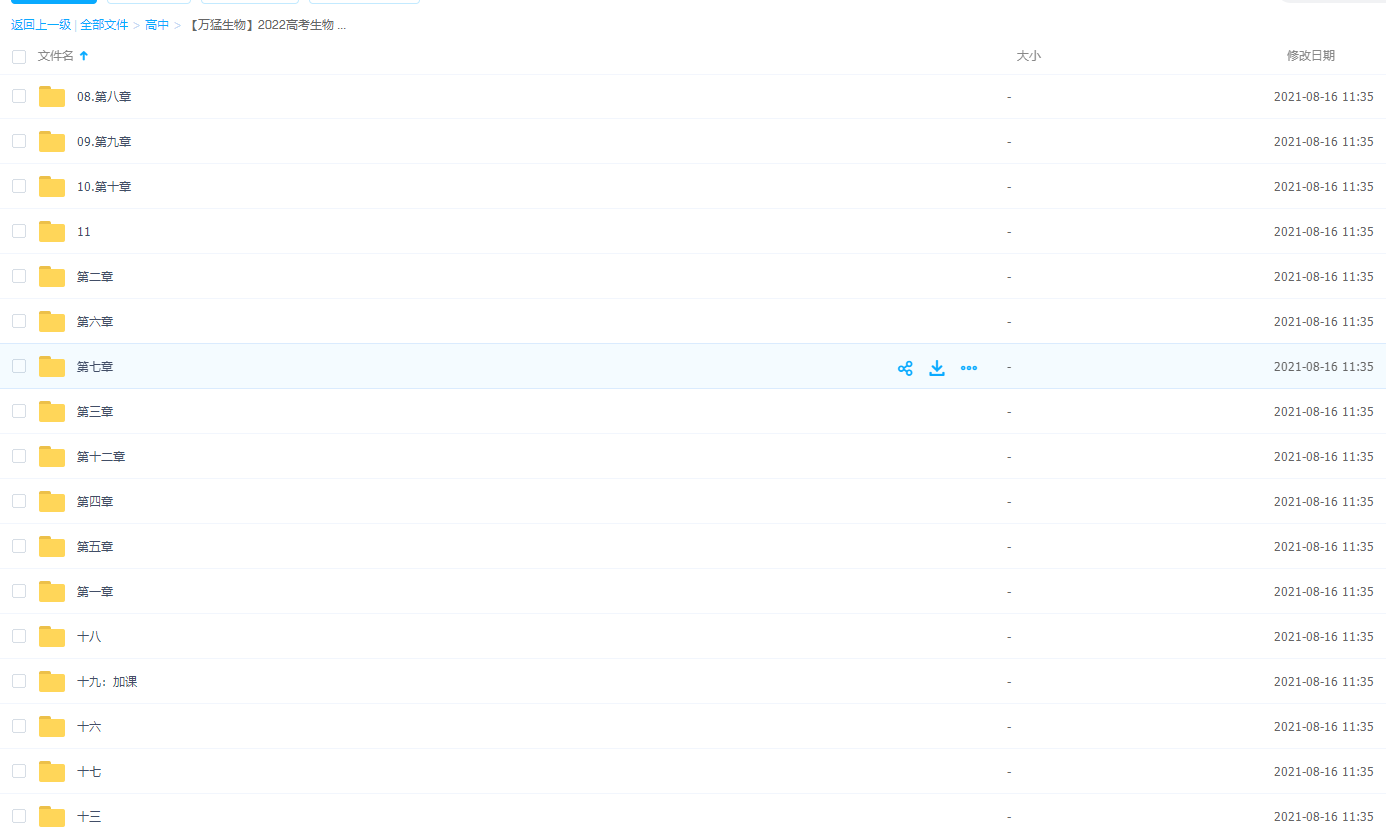Navigate to 高中 breadcrumb folder

click(157, 25)
